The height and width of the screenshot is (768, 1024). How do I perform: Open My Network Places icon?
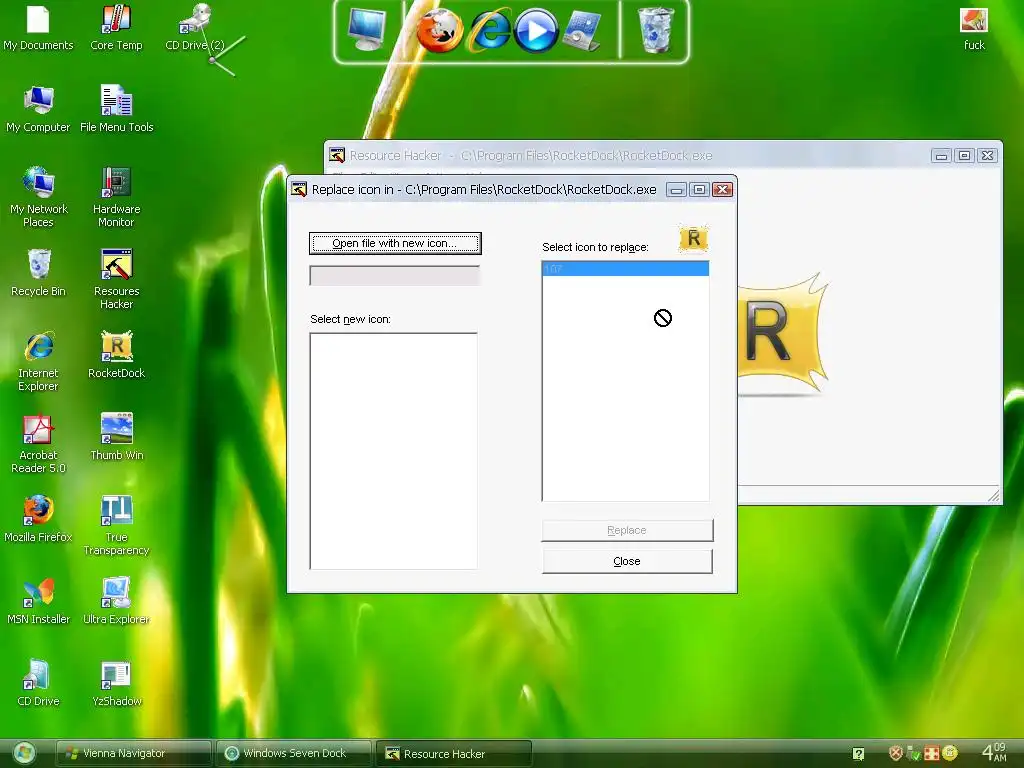tap(38, 197)
